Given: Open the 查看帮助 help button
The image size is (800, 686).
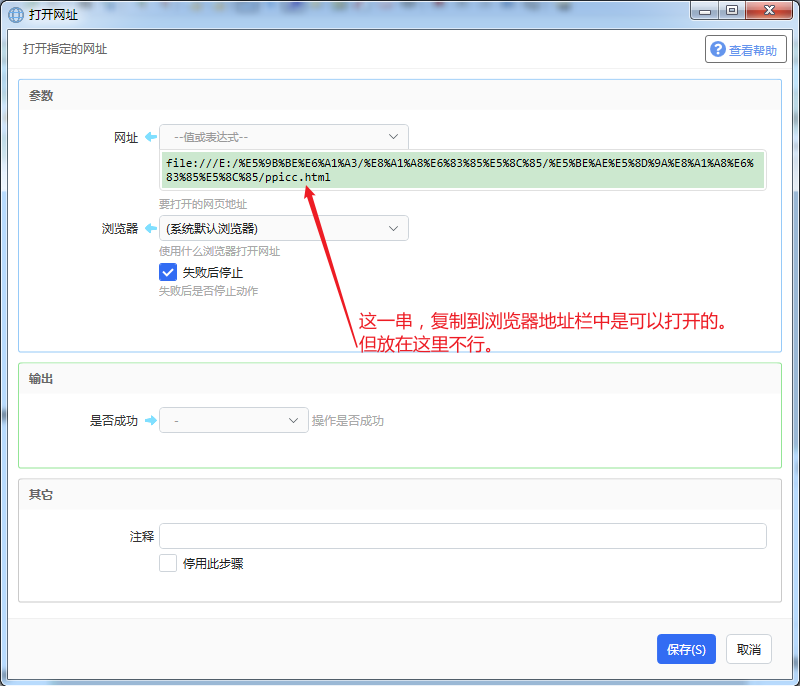Looking at the screenshot, I should click(x=745, y=49).
